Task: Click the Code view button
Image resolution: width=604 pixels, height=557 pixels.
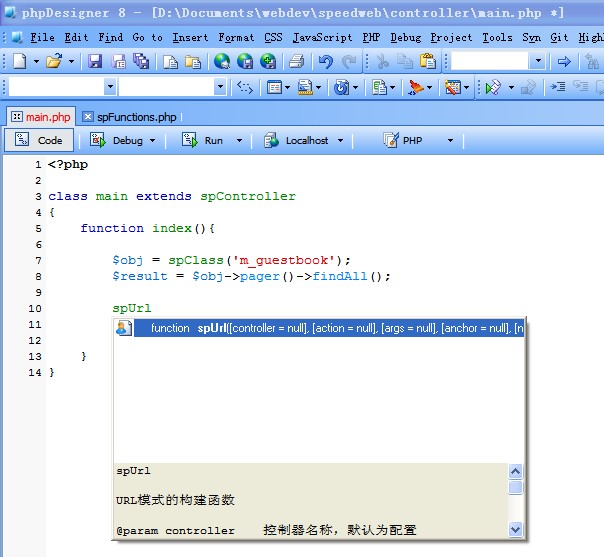Action: pyautogui.click(x=39, y=140)
